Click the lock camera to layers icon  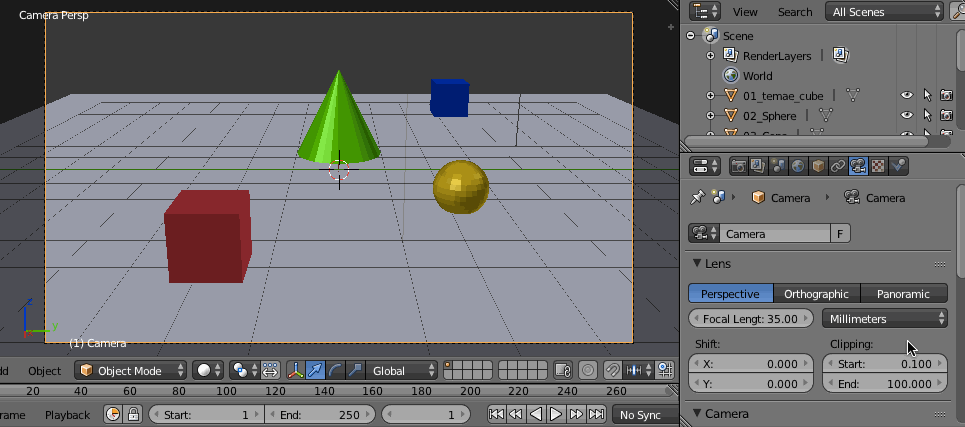(561, 370)
